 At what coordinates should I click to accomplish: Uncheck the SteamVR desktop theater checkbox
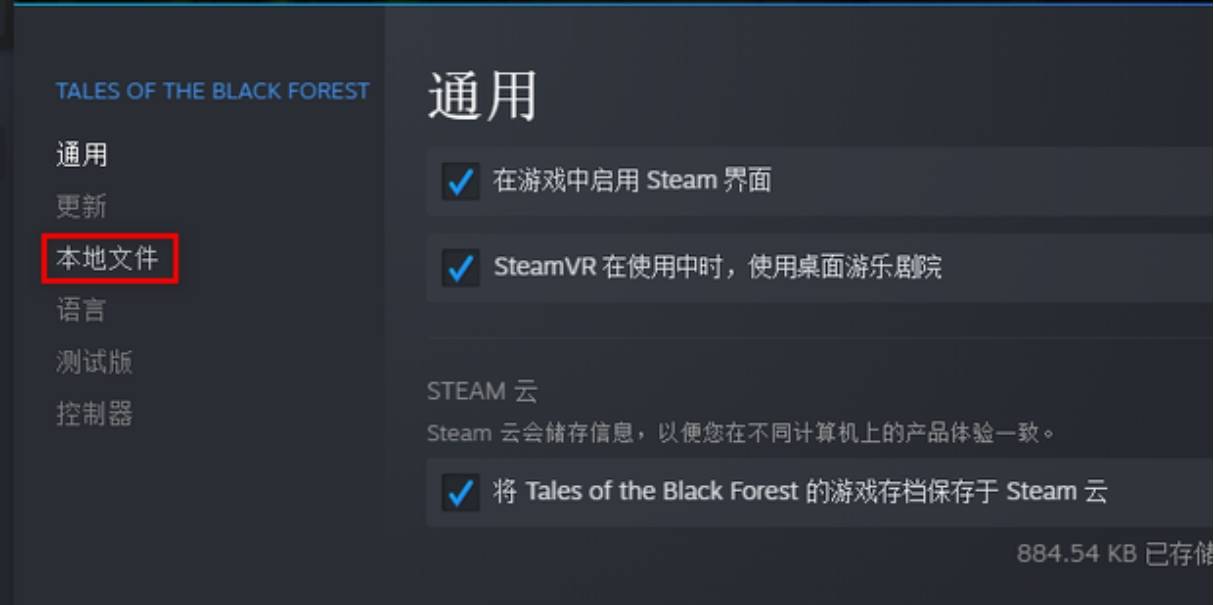tap(460, 268)
